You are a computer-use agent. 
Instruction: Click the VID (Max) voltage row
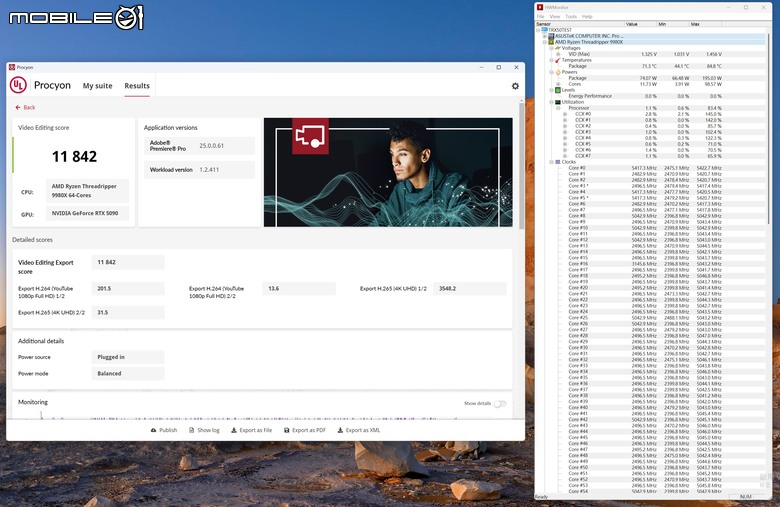click(645, 54)
